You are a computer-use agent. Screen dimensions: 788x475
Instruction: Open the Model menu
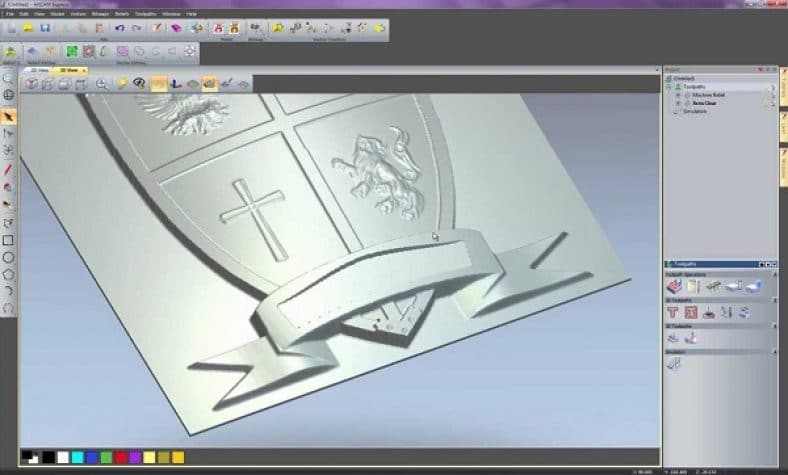57,14
